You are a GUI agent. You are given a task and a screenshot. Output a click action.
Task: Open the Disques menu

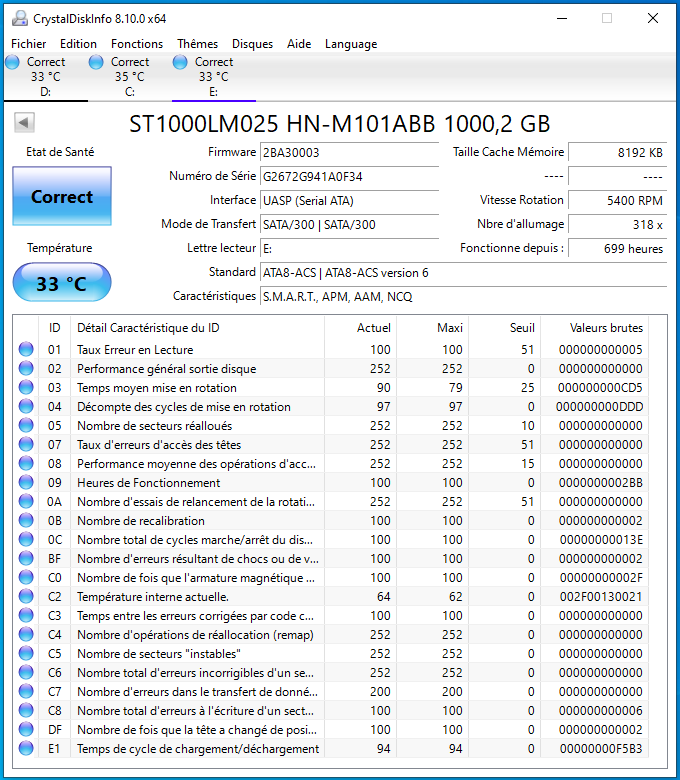click(252, 44)
